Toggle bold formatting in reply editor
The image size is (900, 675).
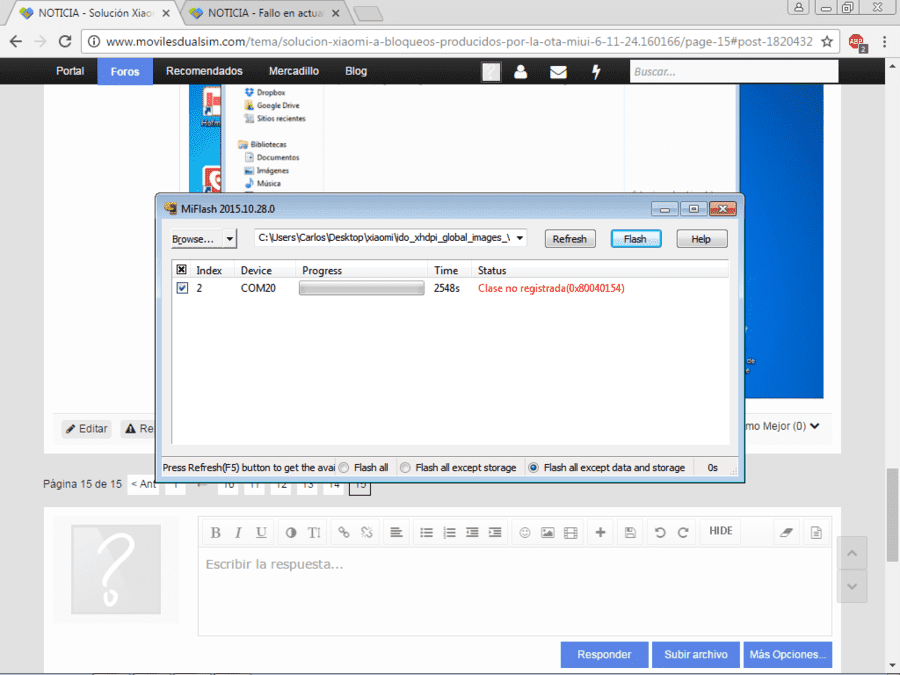[x=215, y=533]
